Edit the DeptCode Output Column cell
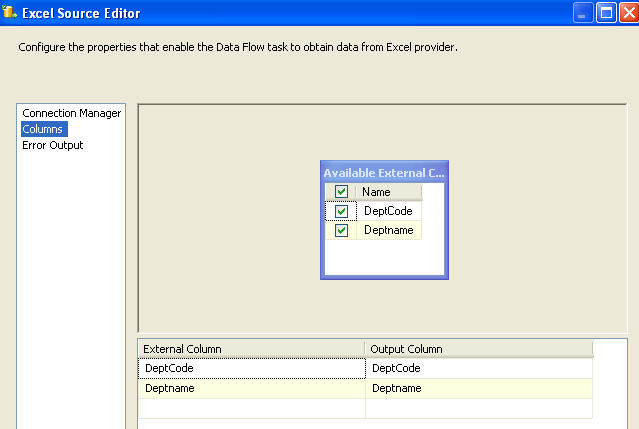This screenshot has height=429, width=639. point(479,368)
